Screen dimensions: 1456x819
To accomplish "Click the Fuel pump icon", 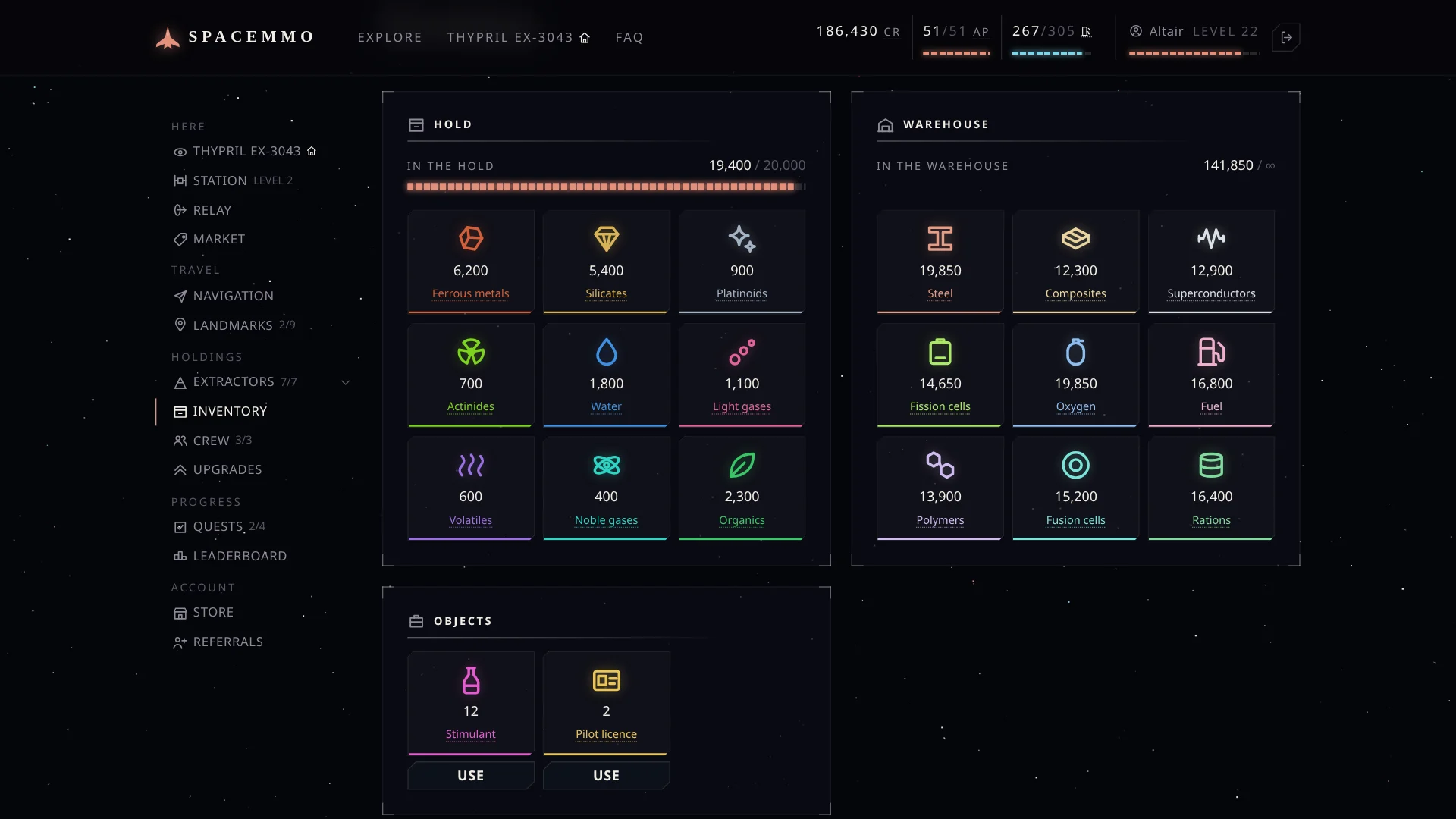I will point(1211,352).
